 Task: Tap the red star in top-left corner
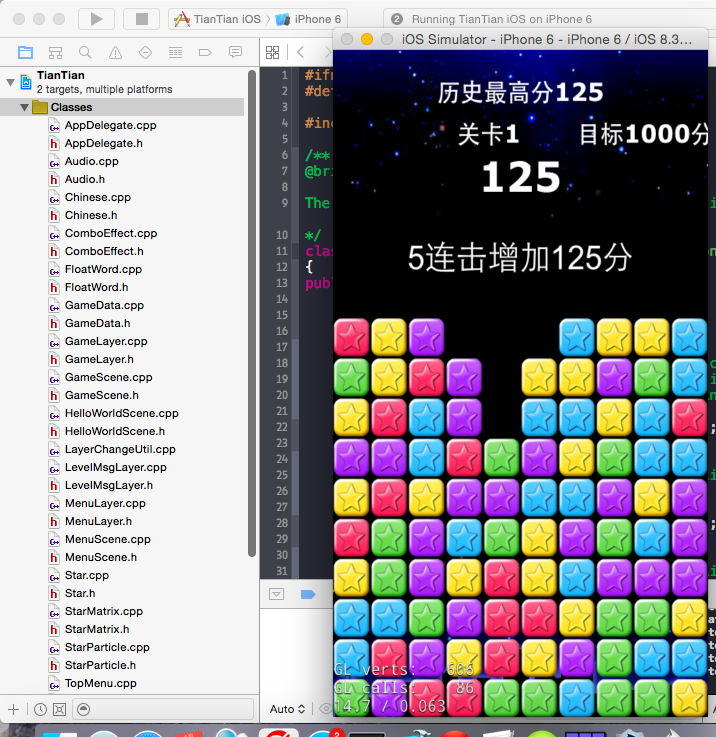click(351, 337)
